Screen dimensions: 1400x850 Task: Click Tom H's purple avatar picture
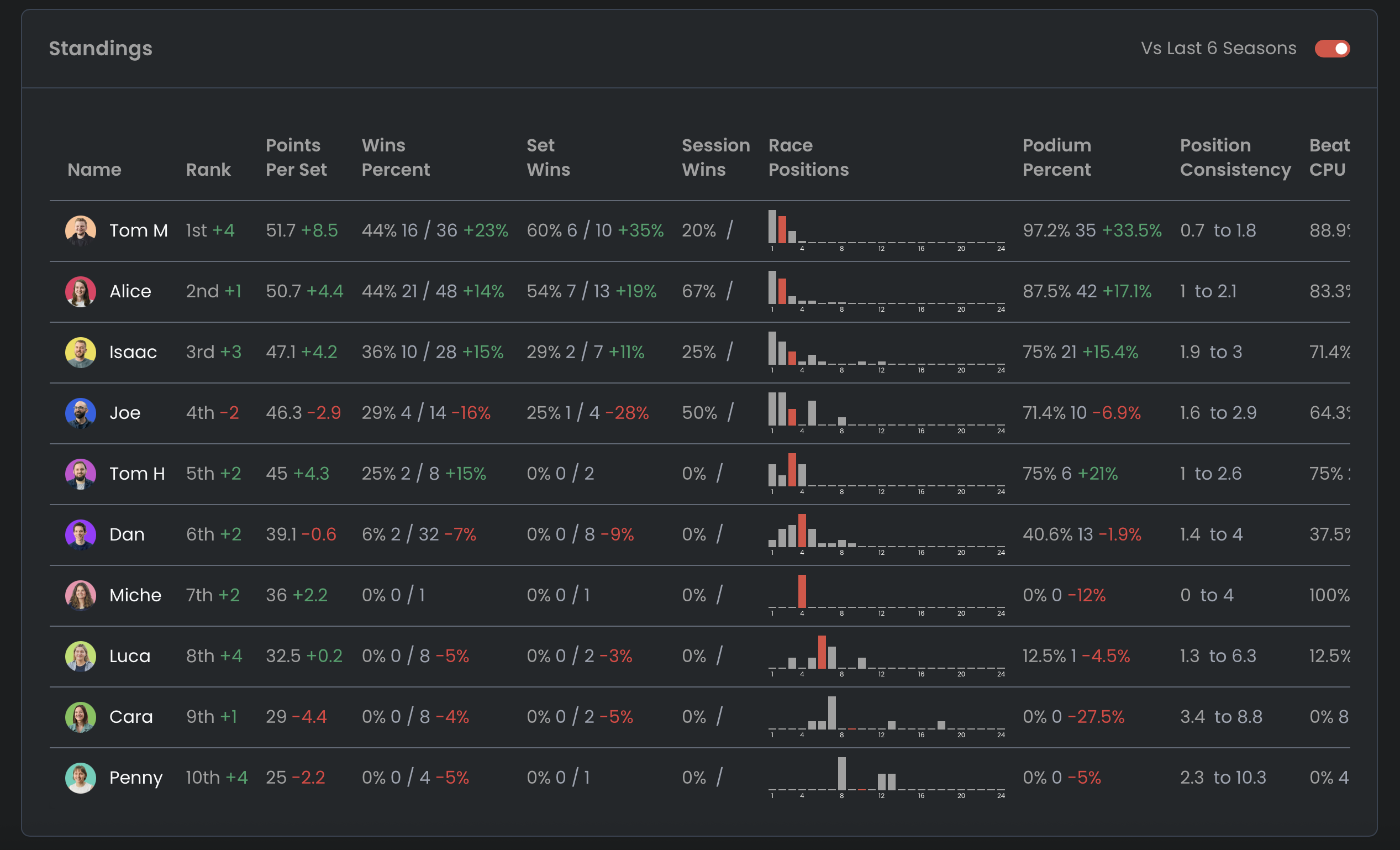(x=80, y=474)
